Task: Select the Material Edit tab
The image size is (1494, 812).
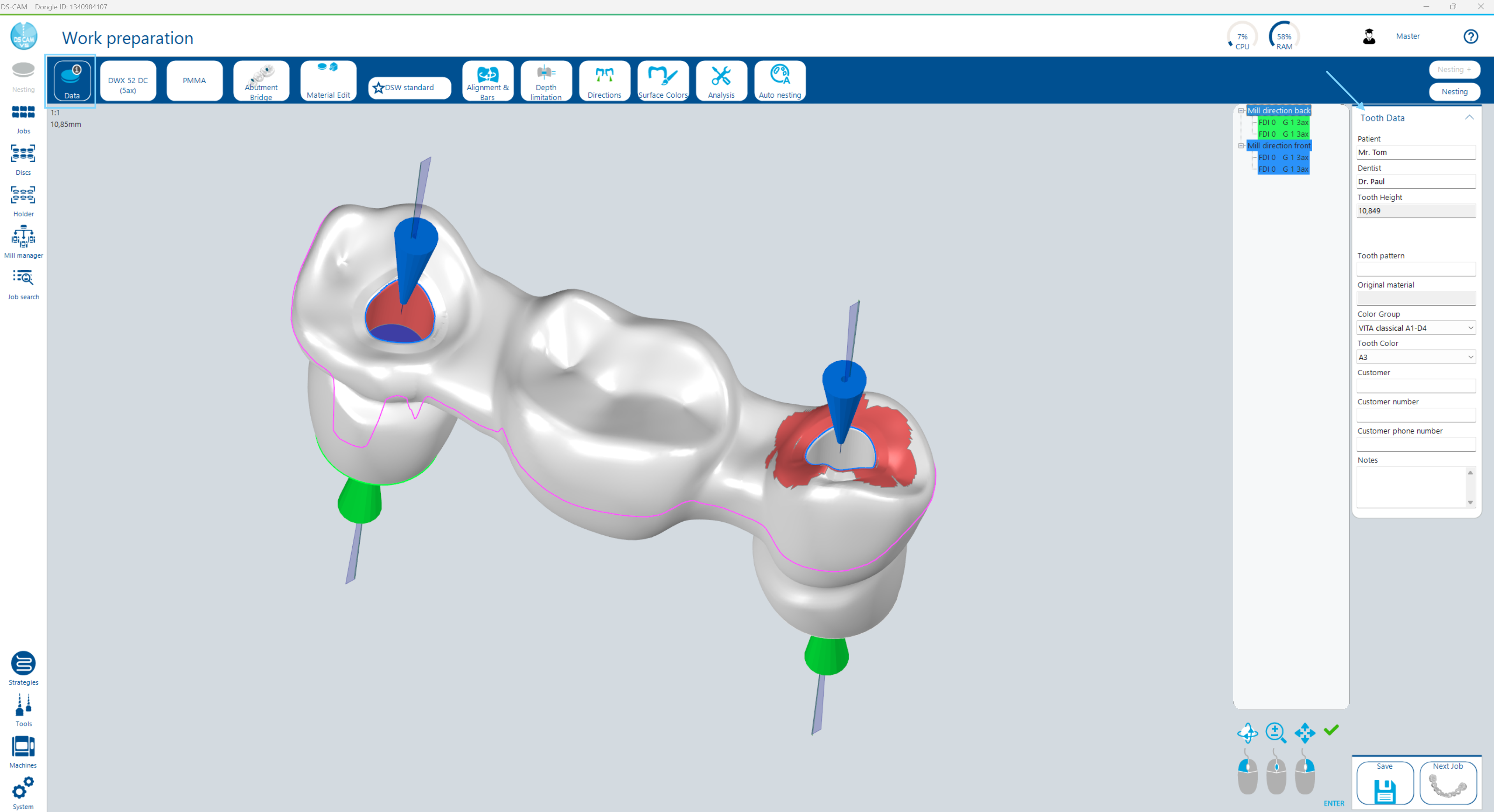Action: pyautogui.click(x=328, y=81)
